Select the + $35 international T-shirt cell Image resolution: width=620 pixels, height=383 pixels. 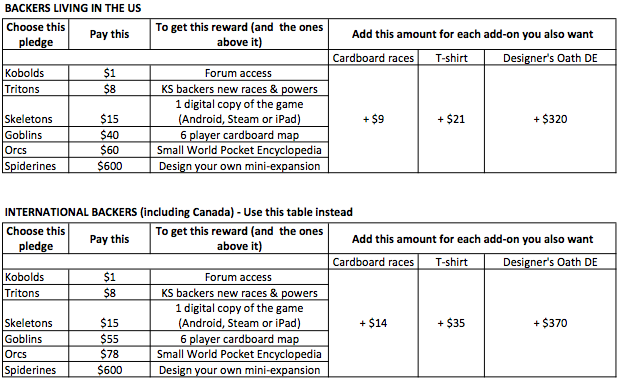point(451,323)
